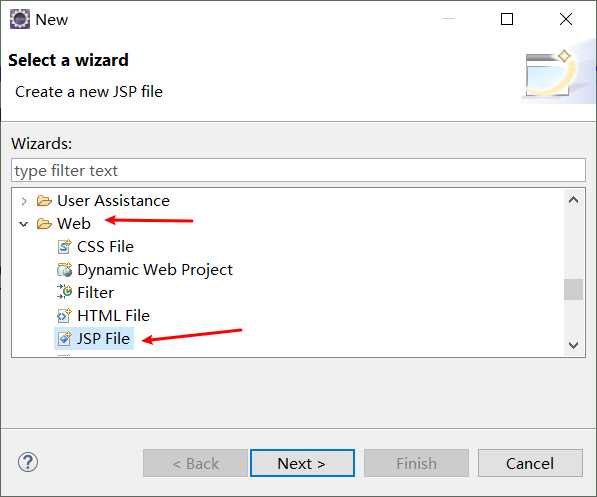Image resolution: width=597 pixels, height=497 pixels.
Task: Click the Eclipse icon in the title bar
Action: 20,19
